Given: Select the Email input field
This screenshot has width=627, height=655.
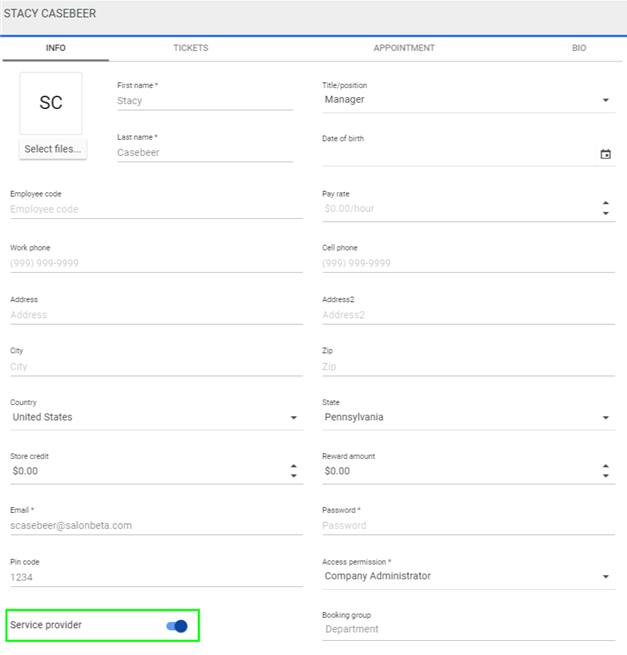Looking at the screenshot, I should [155, 525].
